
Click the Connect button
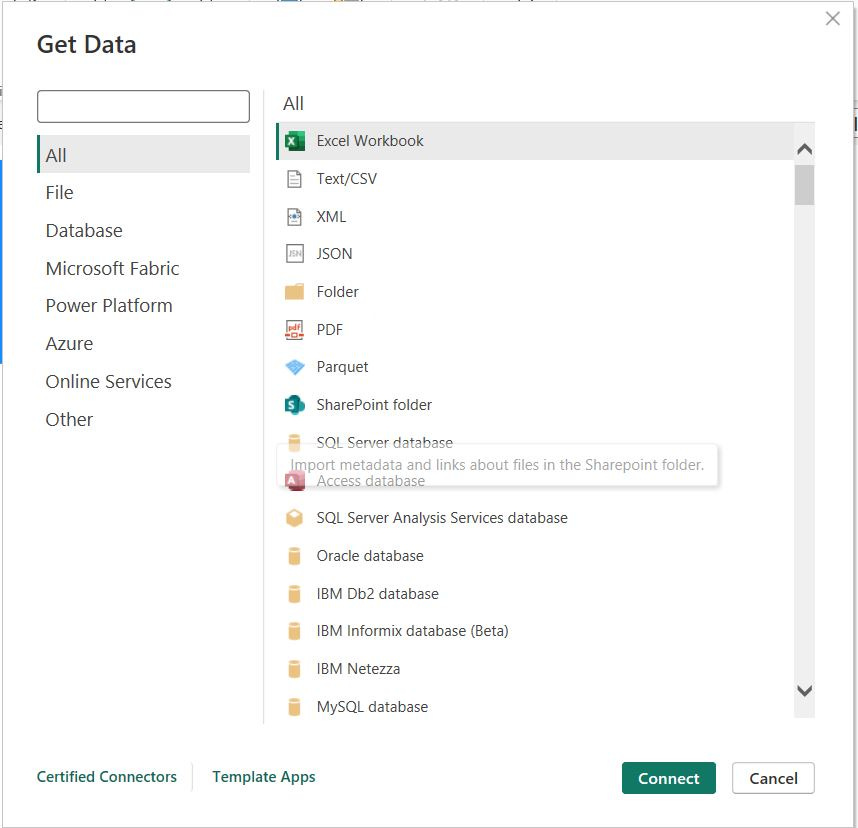pyautogui.click(x=669, y=778)
